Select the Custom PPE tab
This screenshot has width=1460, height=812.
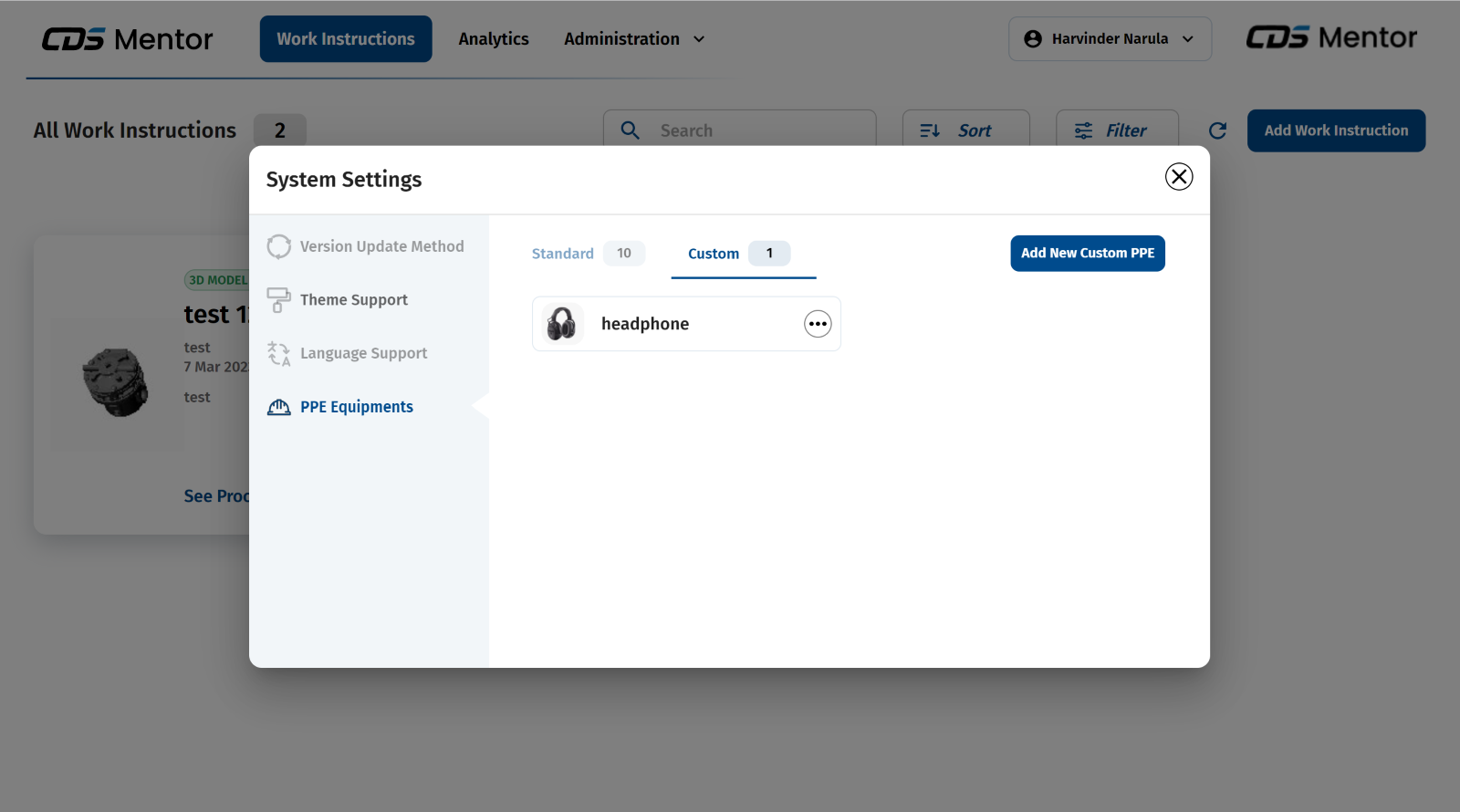pyautogui.click(x=714, y=254)
